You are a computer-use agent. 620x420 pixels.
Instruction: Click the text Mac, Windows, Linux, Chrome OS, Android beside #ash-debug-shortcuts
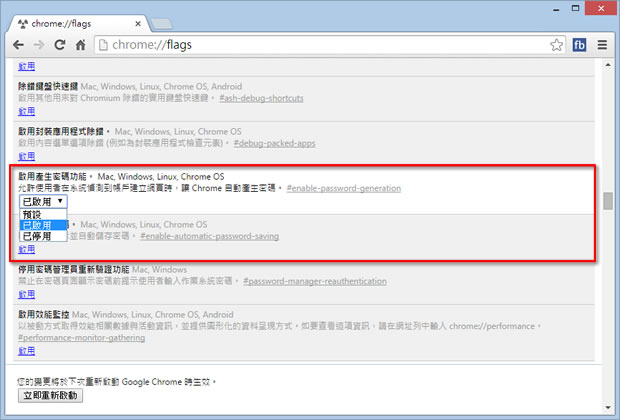[161, 87]
